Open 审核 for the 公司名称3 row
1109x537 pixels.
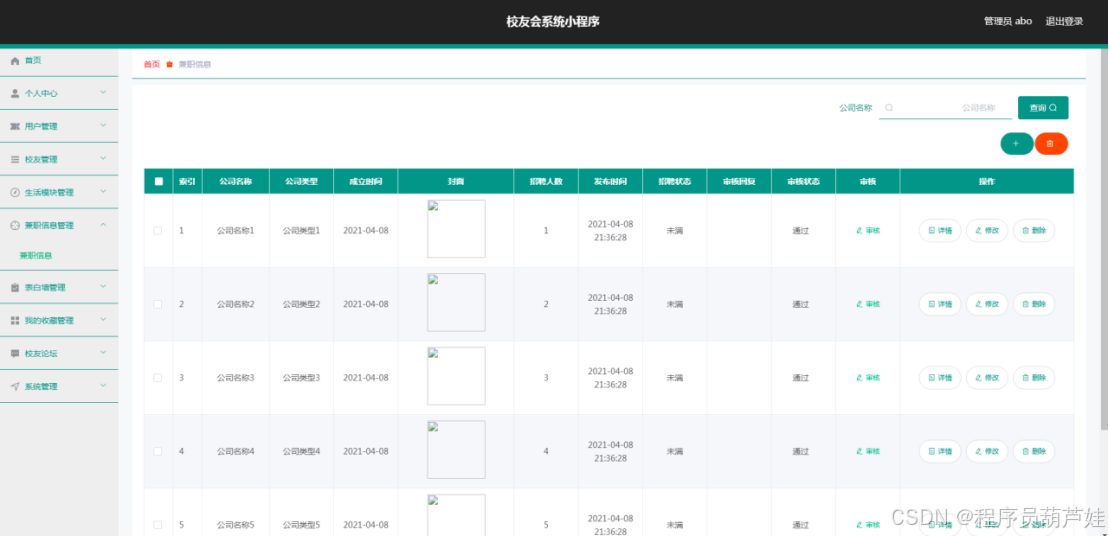point(867,378)
